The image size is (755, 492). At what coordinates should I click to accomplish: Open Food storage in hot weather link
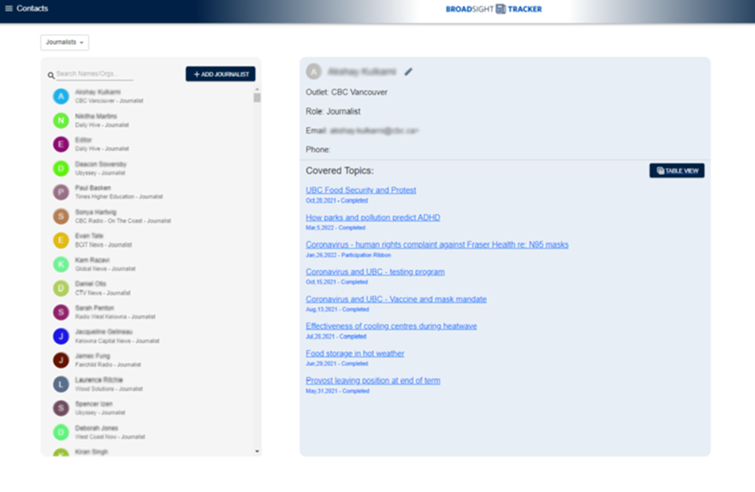click(355, 353)
